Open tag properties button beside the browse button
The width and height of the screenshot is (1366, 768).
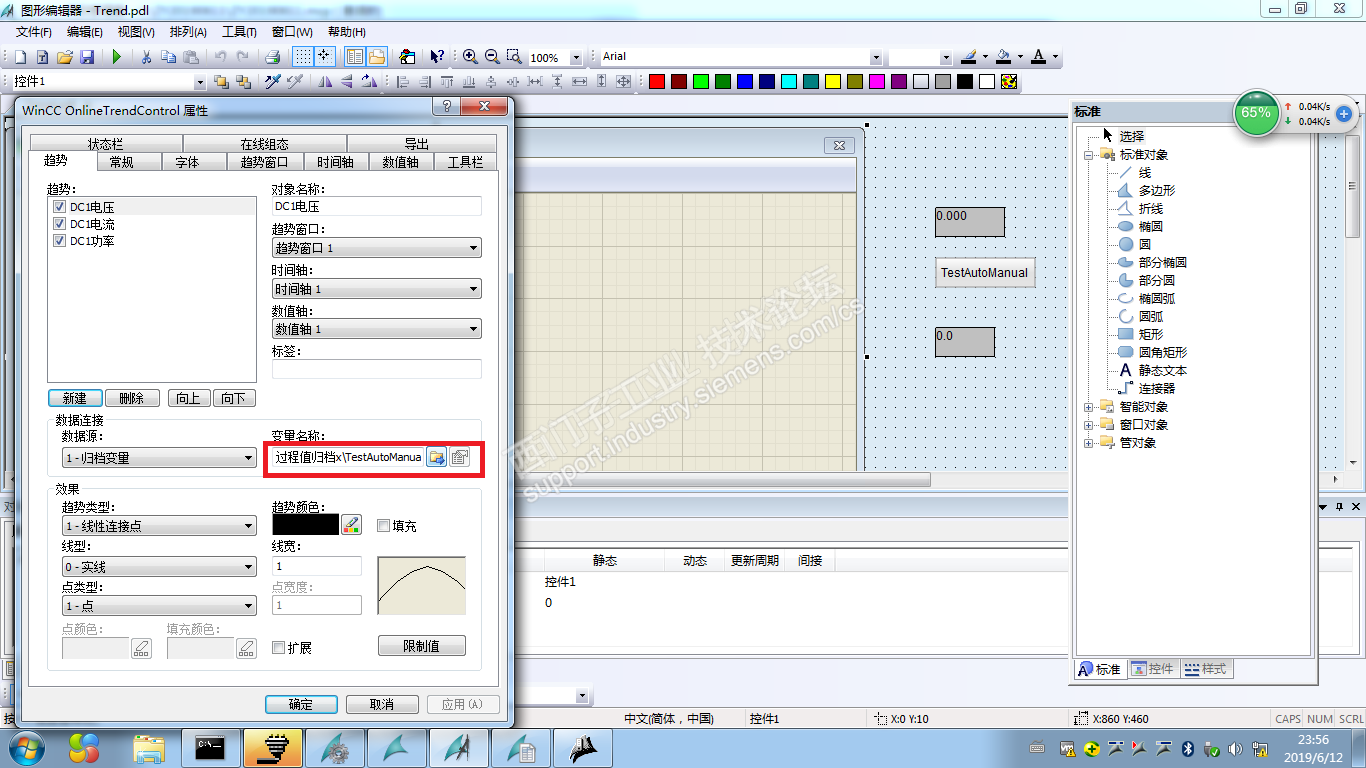[x=460, y=457]
